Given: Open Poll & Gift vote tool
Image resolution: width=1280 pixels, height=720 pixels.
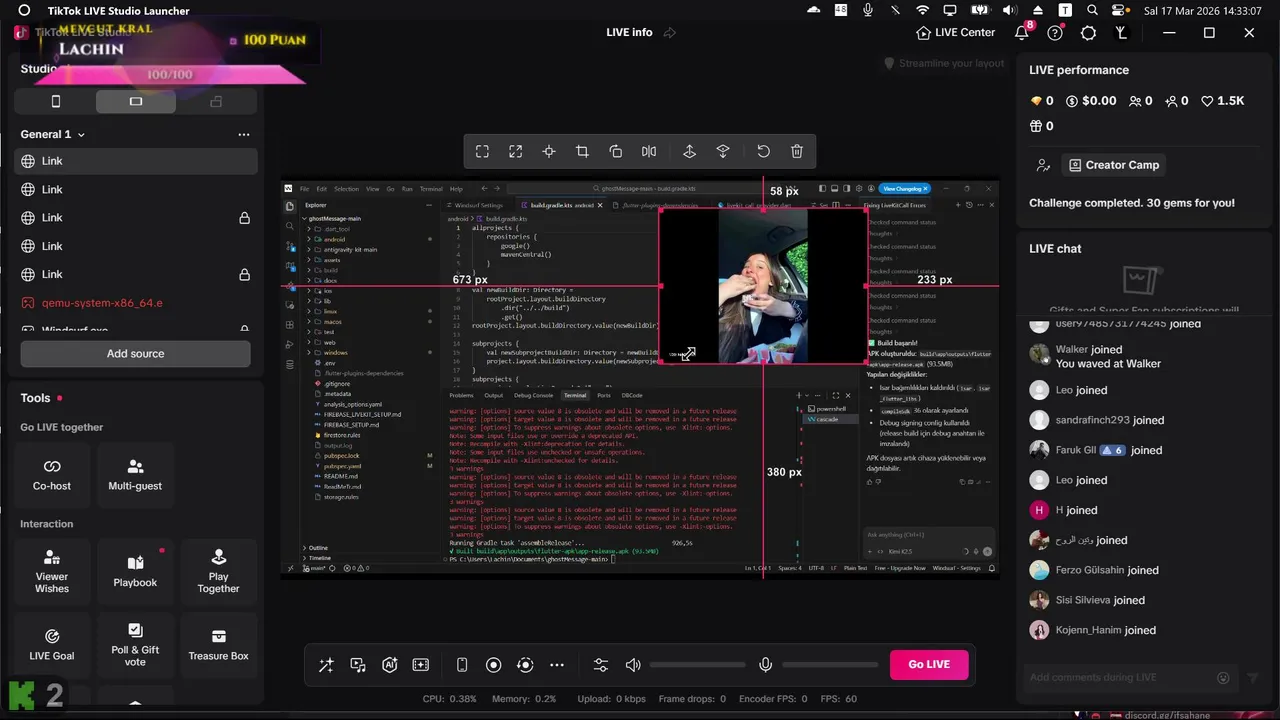Looking at the screenshot, I should (x=135, y=645).
